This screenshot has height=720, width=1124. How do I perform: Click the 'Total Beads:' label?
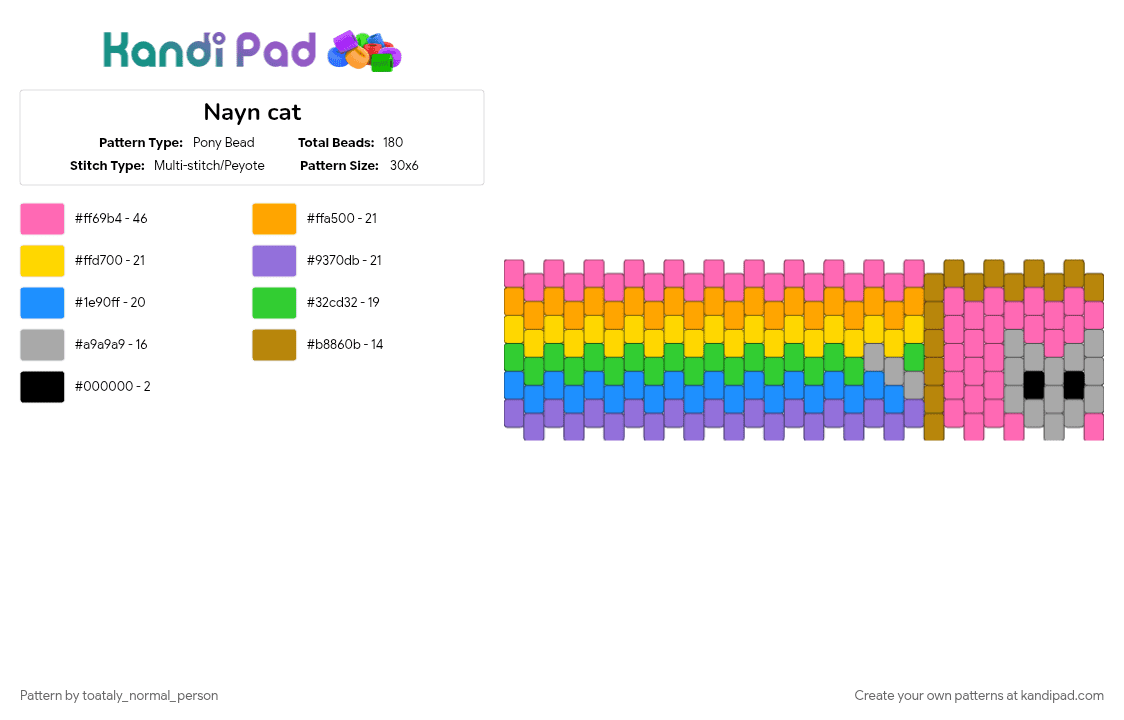(336, 143)
